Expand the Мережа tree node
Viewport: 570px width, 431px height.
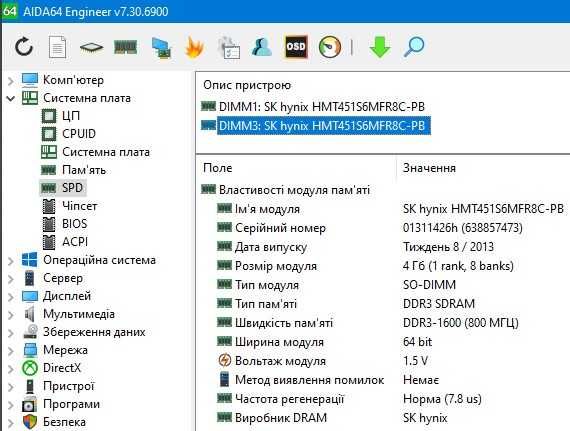(11, 351)
